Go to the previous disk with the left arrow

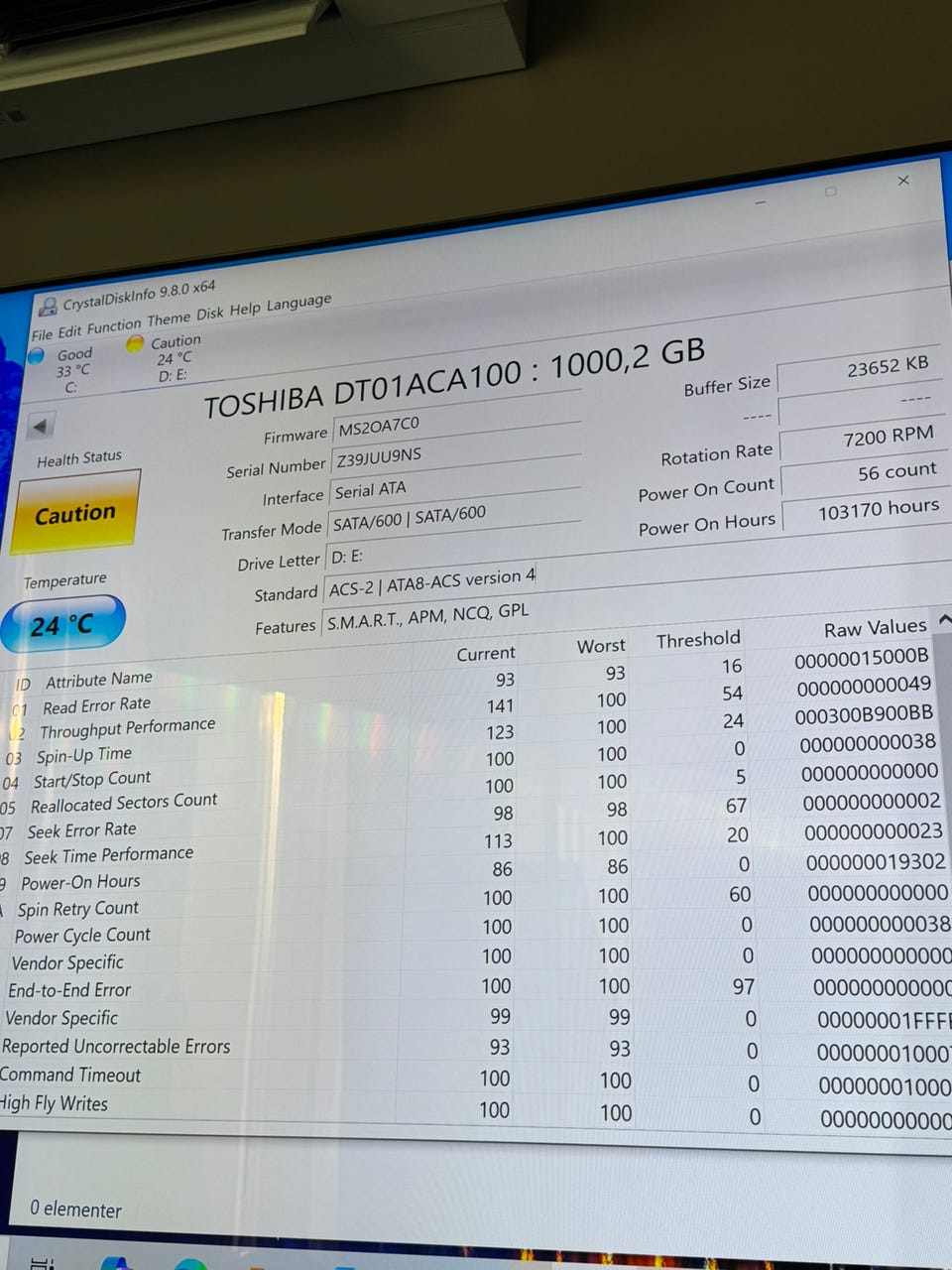coord(40,426)
